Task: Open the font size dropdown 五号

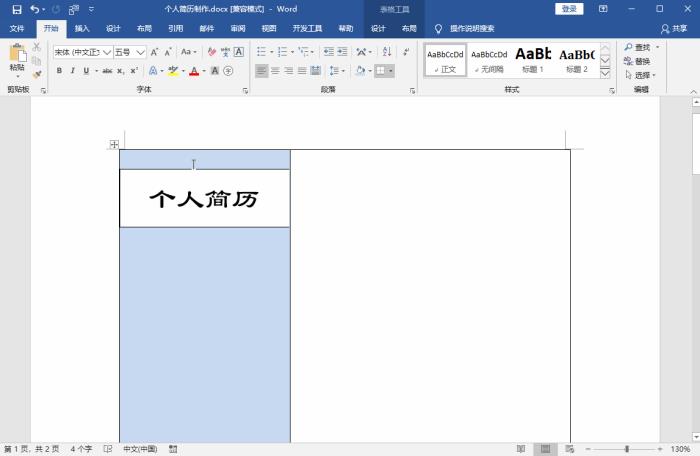Action: (x=129, y=52)
